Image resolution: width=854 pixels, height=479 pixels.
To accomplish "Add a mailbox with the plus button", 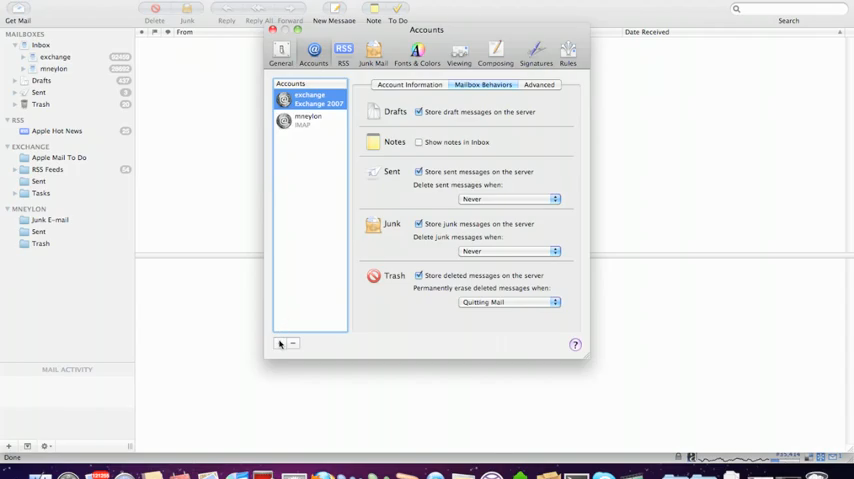I will [x=9, y=446].
